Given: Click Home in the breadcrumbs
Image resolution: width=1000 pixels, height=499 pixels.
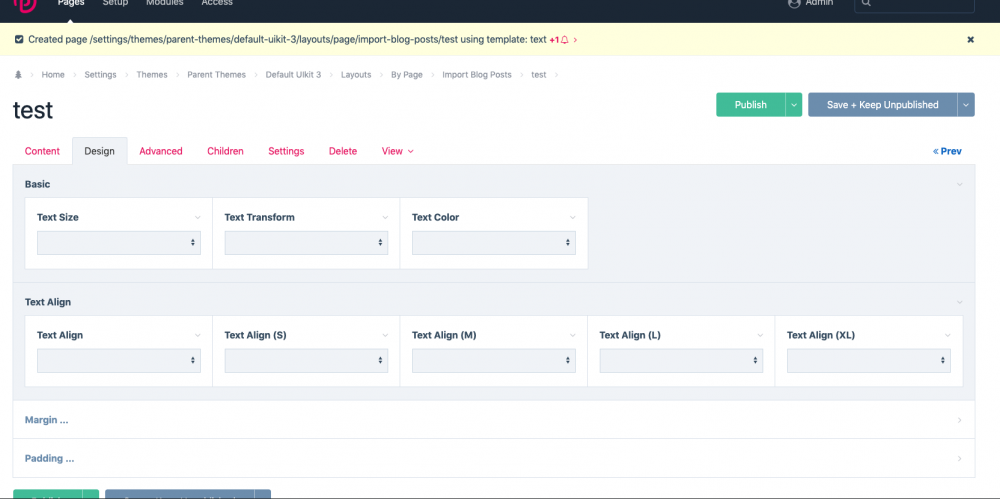Looking at the screenshot, I should point(53,75).
